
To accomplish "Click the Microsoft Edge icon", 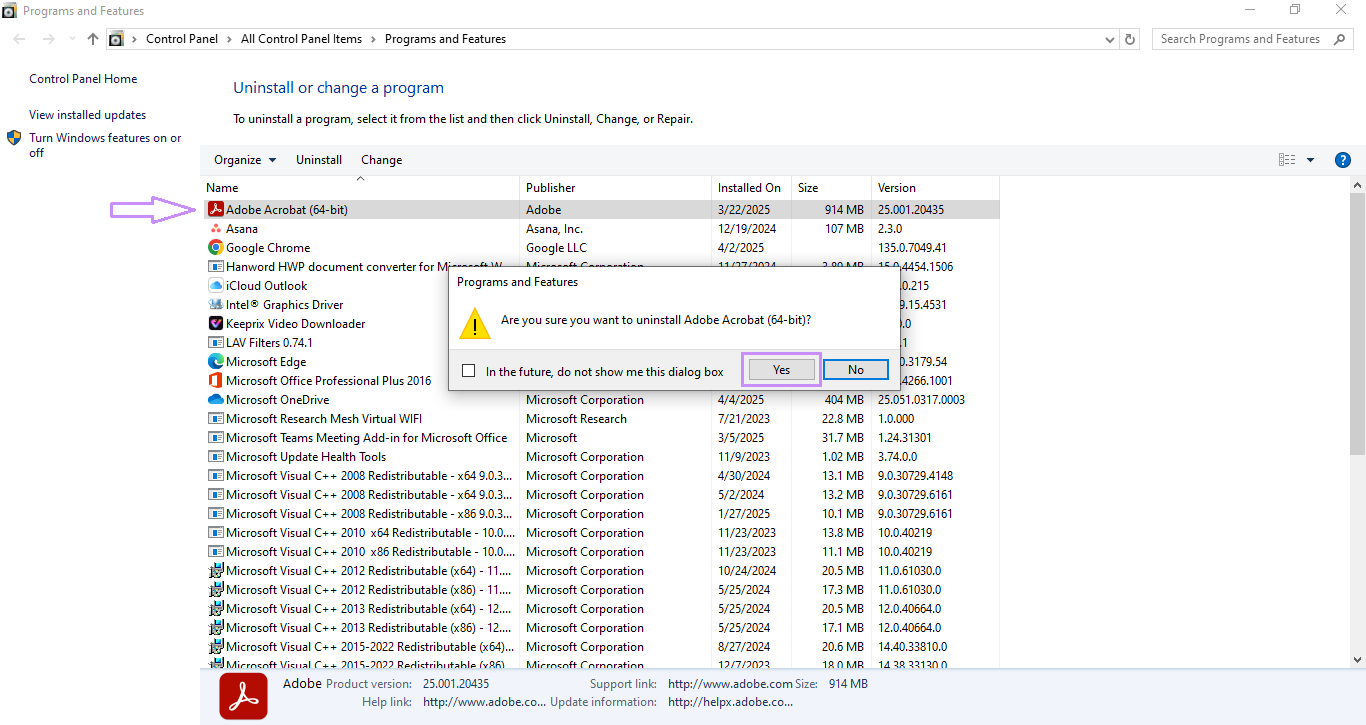I will click(x=216, y=361).
